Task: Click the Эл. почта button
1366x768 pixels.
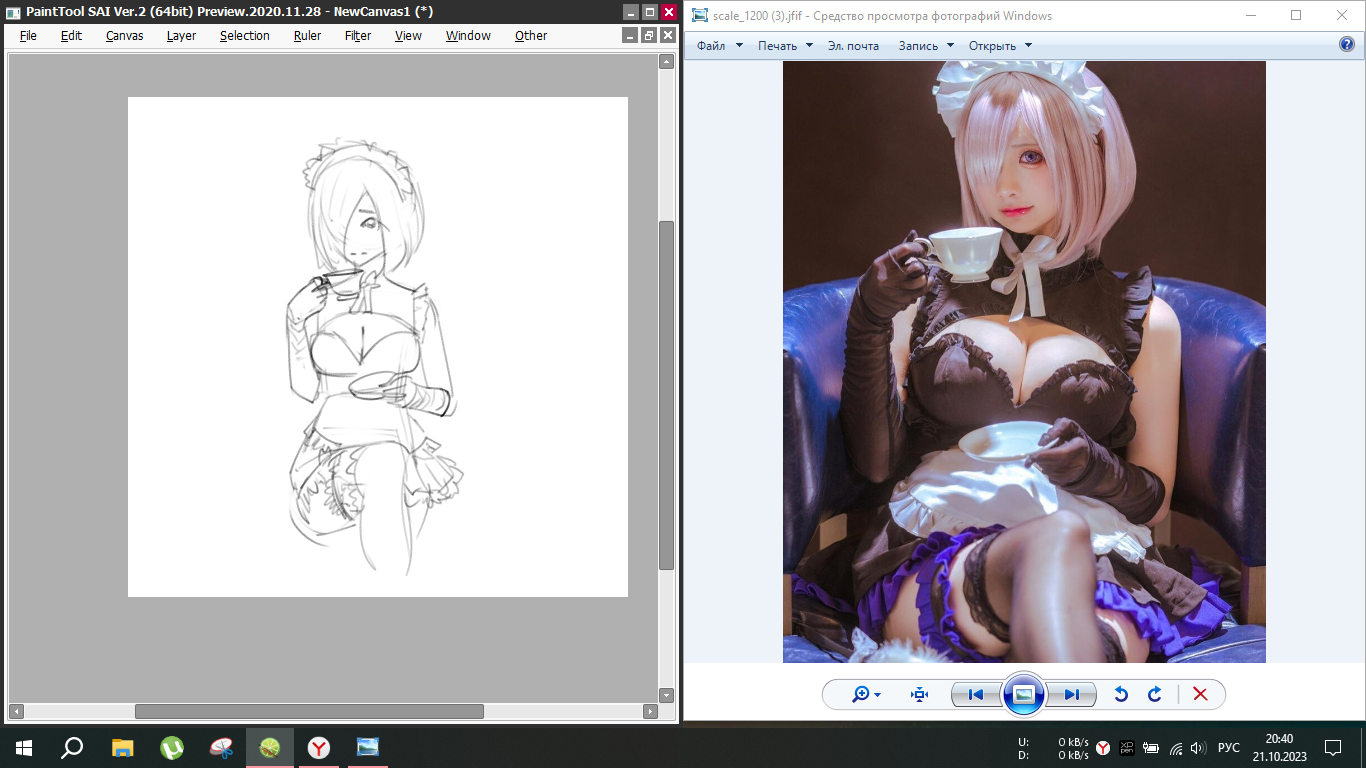Action: click(x=853, y=46)
